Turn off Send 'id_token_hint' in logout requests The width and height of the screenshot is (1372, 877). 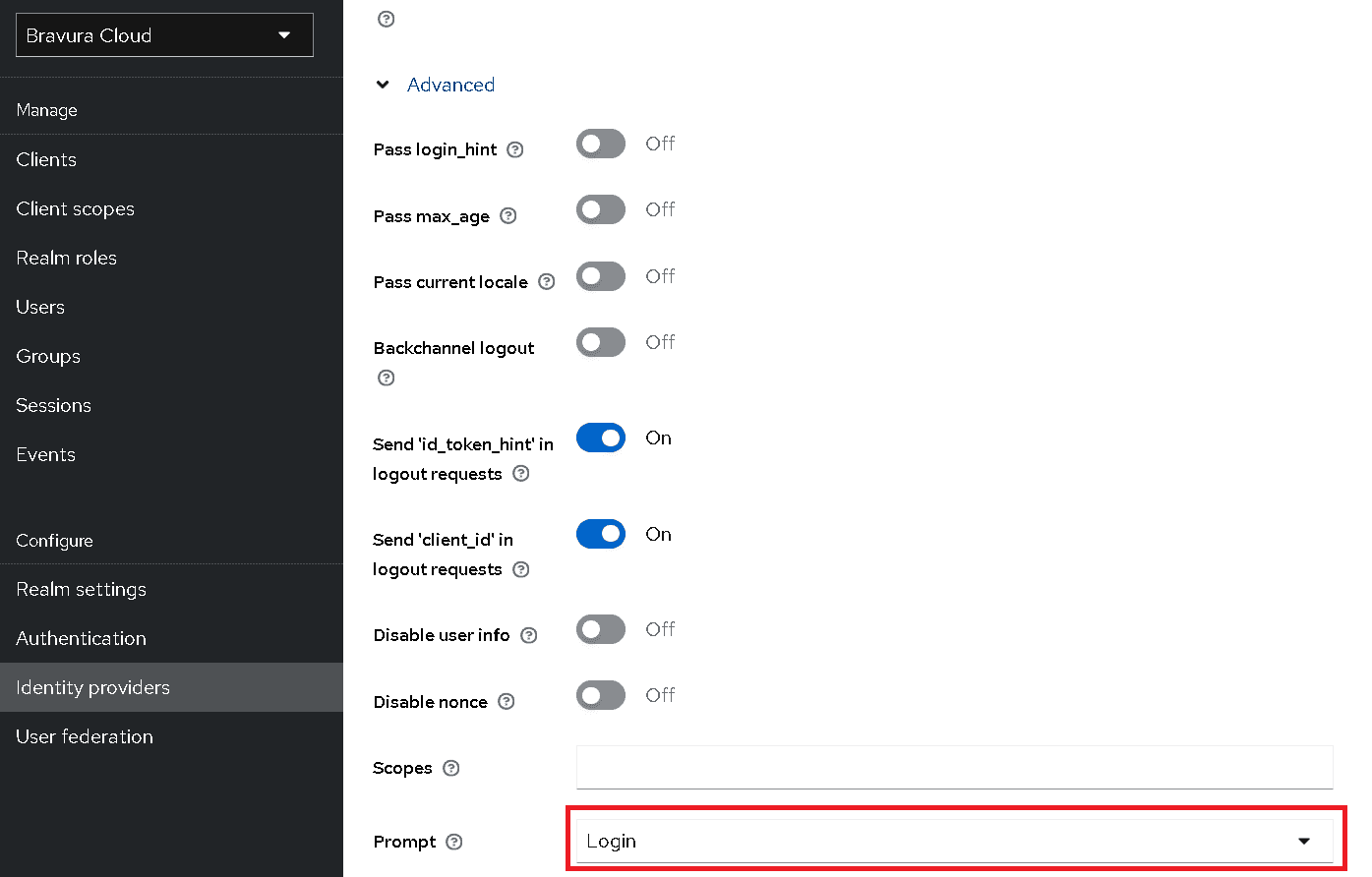tap(601, 438)
